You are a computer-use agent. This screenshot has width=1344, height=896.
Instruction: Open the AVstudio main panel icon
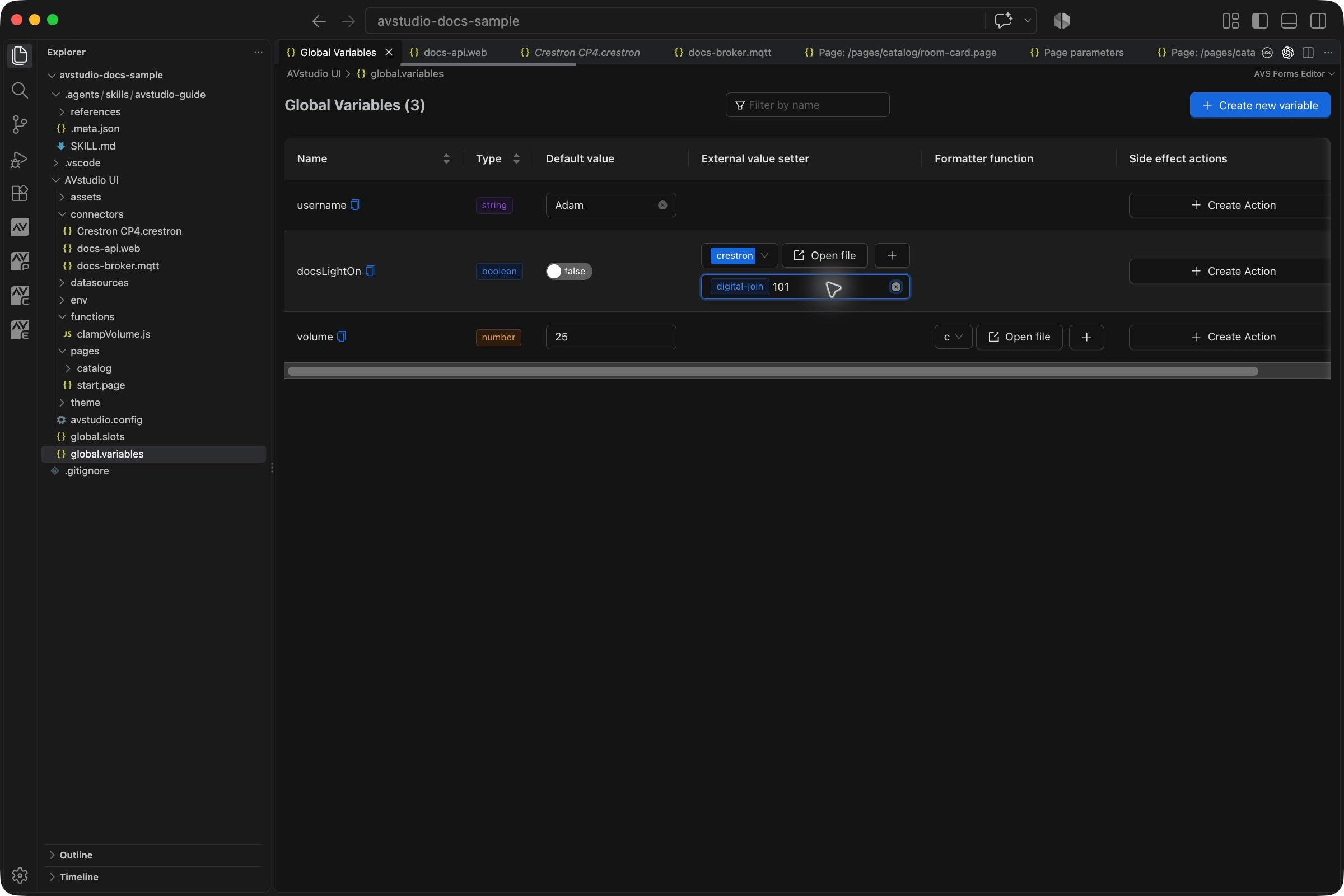coord(20,227)
